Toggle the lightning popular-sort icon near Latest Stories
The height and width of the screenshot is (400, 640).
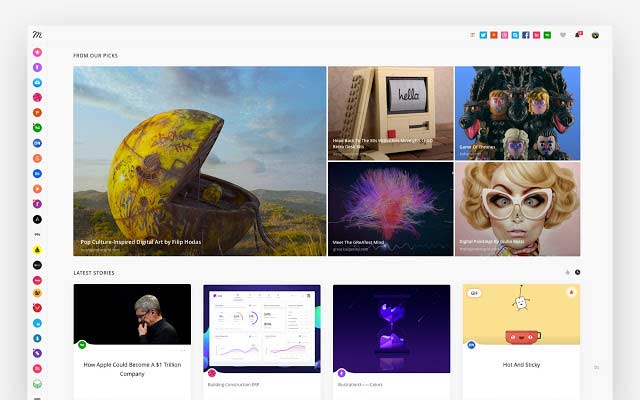pos(567,272)
